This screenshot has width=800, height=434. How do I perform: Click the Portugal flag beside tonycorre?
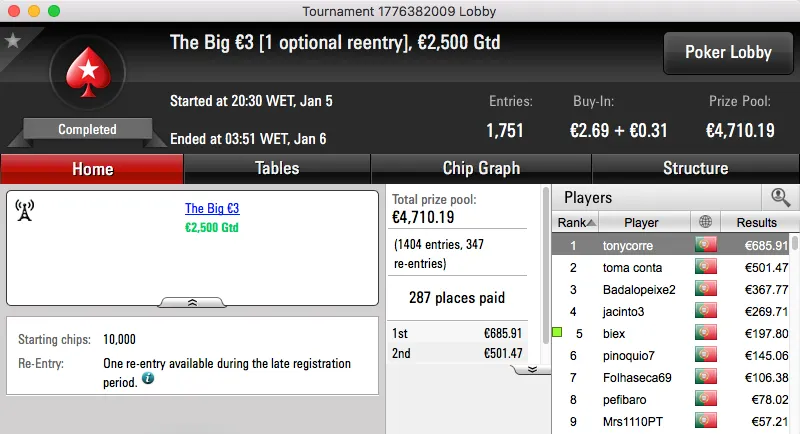(707, 245)
